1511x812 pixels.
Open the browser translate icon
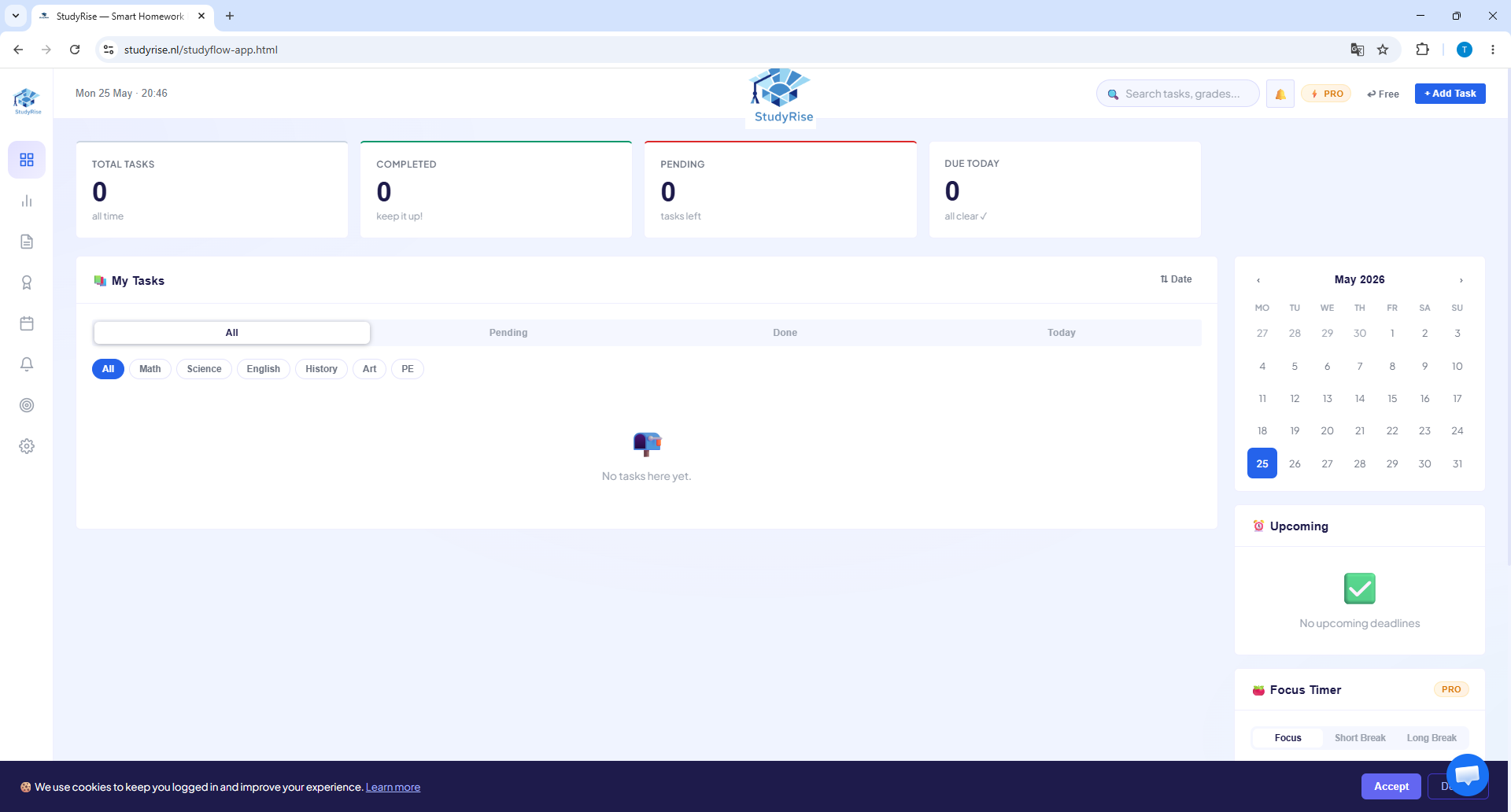pyautogui.click(x=1358, y=50)
